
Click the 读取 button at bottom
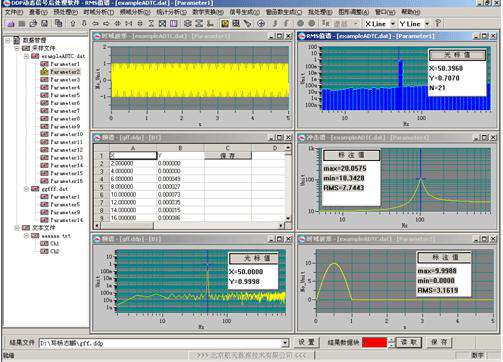(x=409, y=342)
